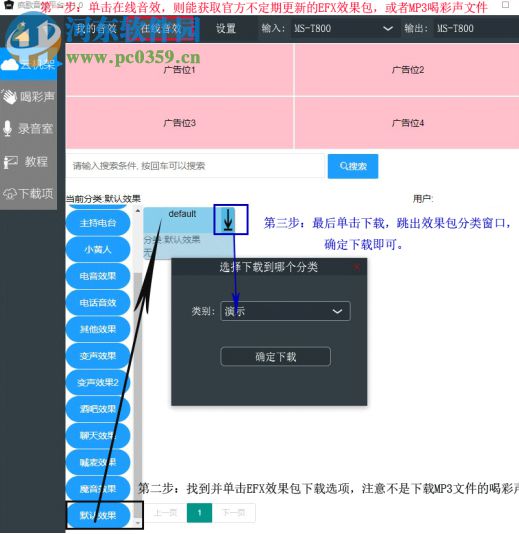Select the 喊麦效果 category
This screenshot has width=519, height=534.
(98, 462)
